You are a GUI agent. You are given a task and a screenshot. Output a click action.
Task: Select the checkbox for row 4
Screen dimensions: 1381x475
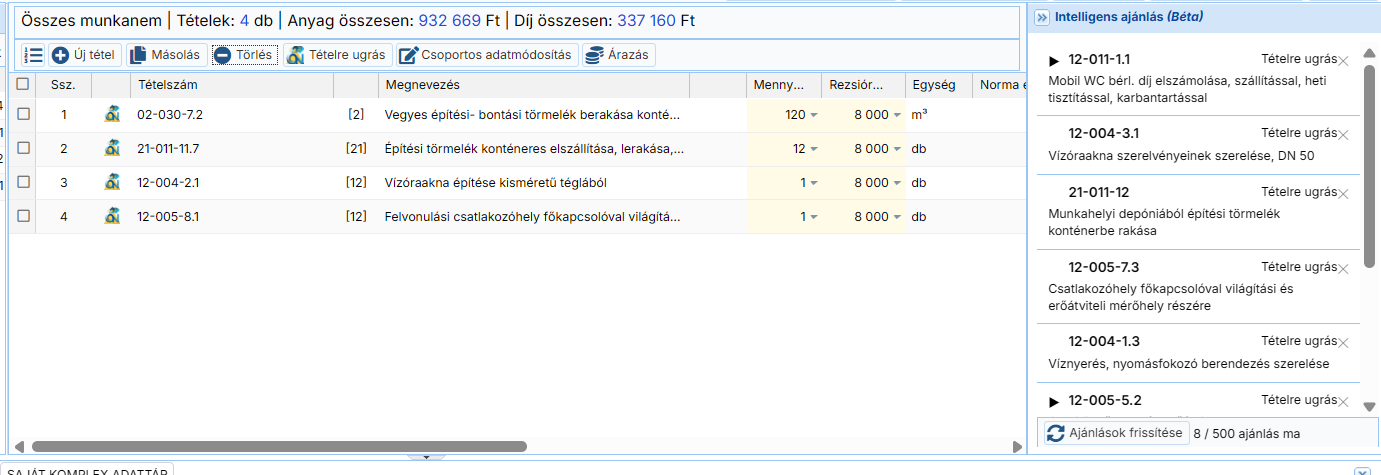pyautogui.click(x=23, y=216)
